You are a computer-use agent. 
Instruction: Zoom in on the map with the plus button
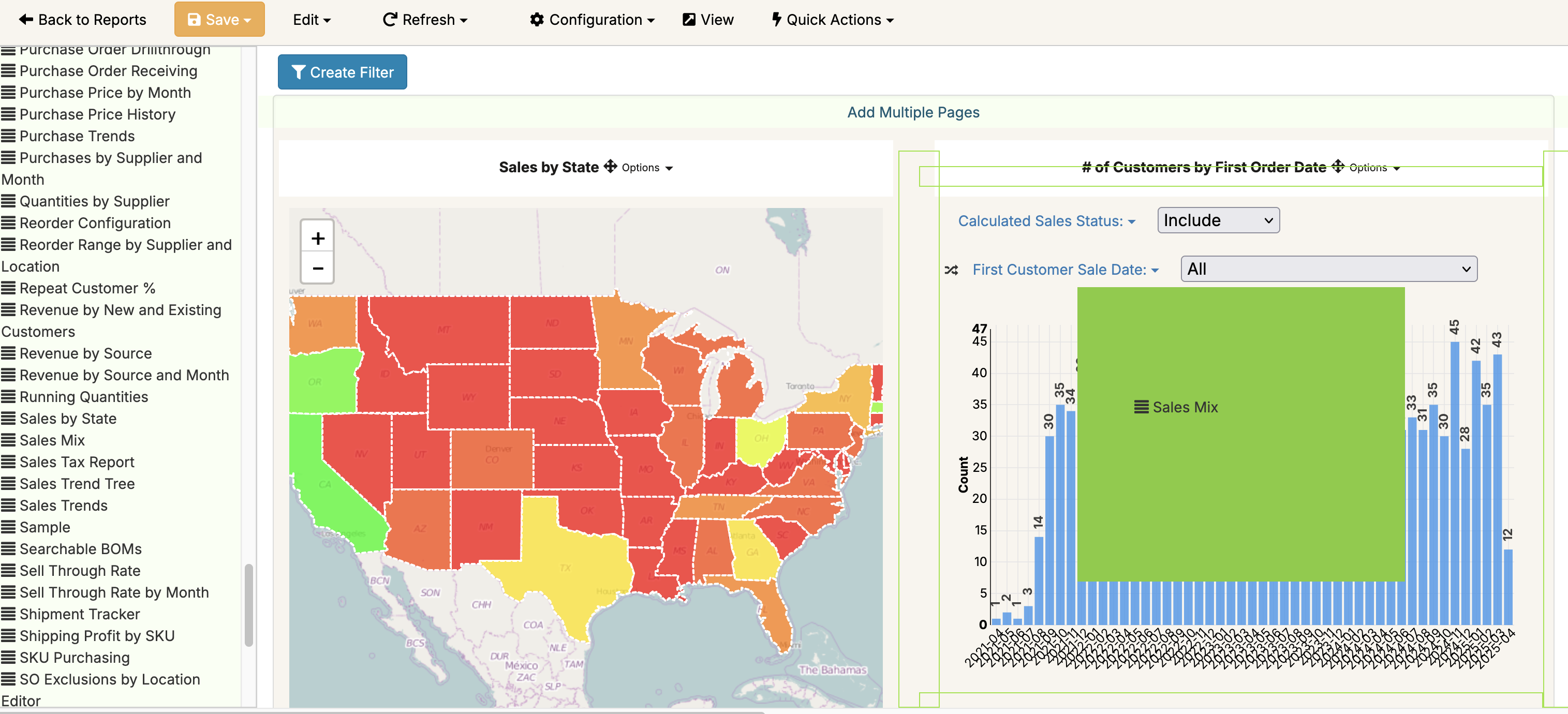(317, 237)
